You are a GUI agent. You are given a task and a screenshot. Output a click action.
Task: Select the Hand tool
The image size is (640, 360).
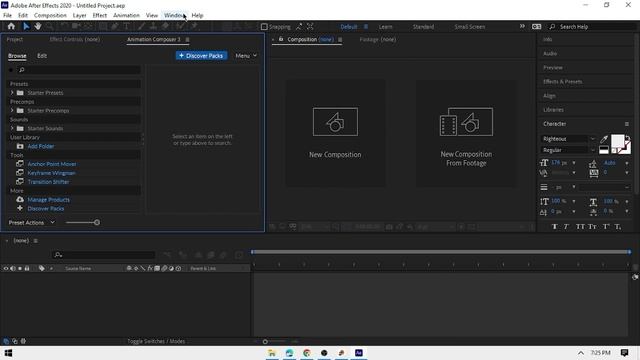tap(38, 26)
